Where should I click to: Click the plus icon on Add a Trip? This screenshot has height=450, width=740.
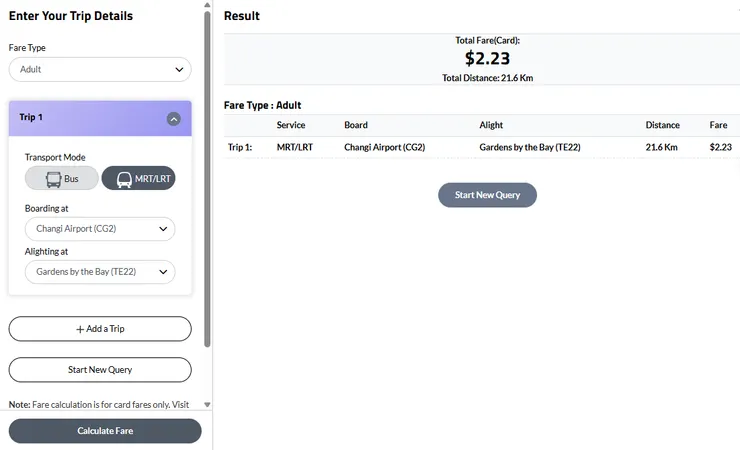click(80, 329)
